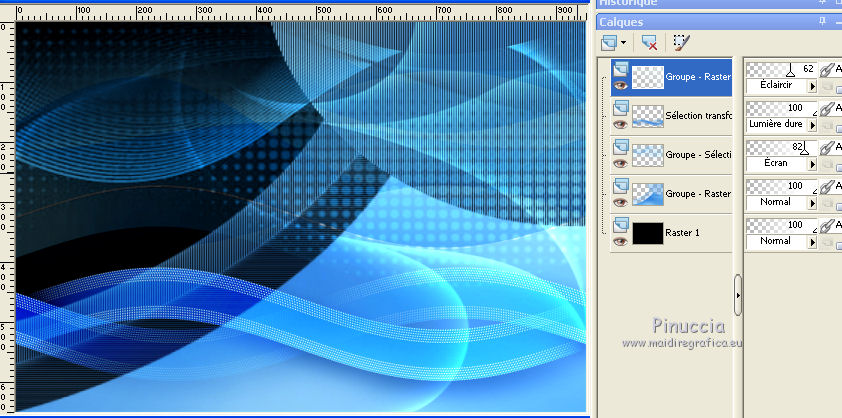The image size is (842, 418).
Task: Click the opacity slider set to 82
Action: (781, 147)
